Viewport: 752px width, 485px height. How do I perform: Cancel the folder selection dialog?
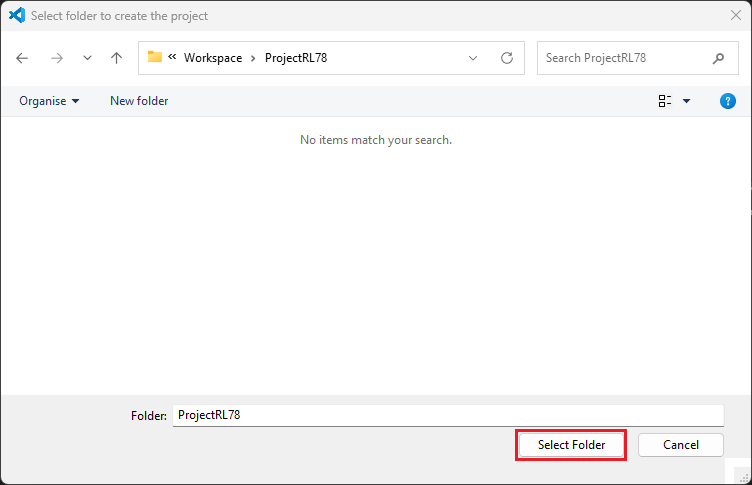click(681, 445)
